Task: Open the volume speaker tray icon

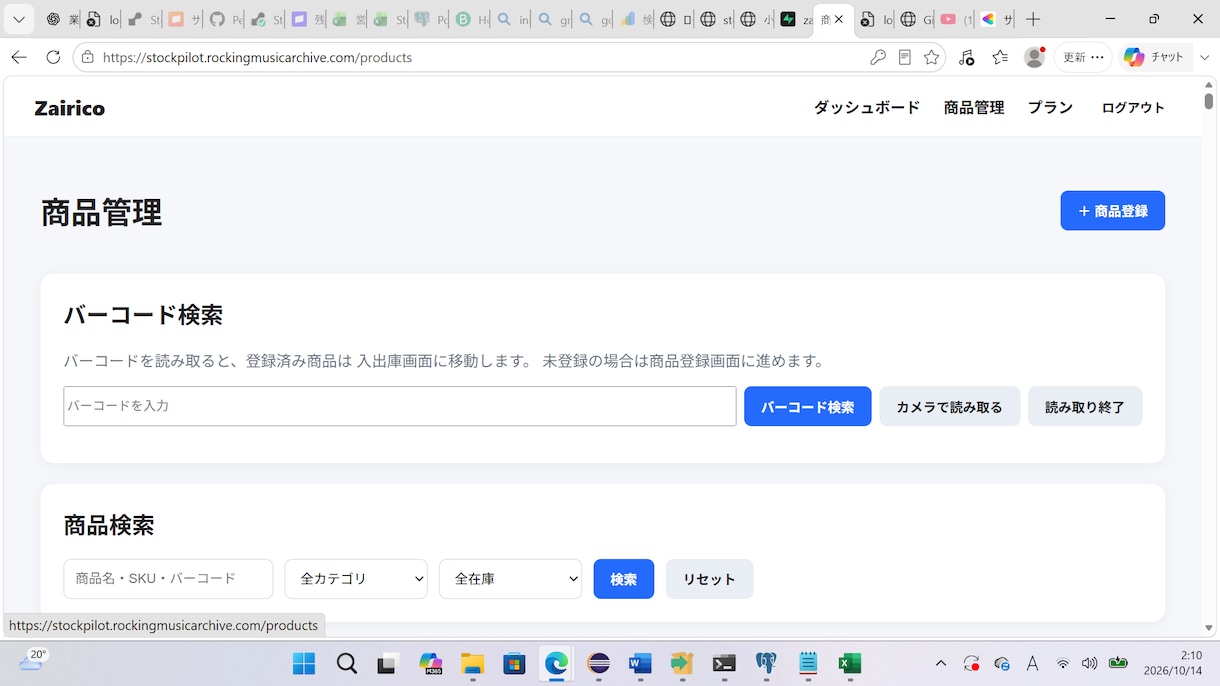Action: (1089, 663)
